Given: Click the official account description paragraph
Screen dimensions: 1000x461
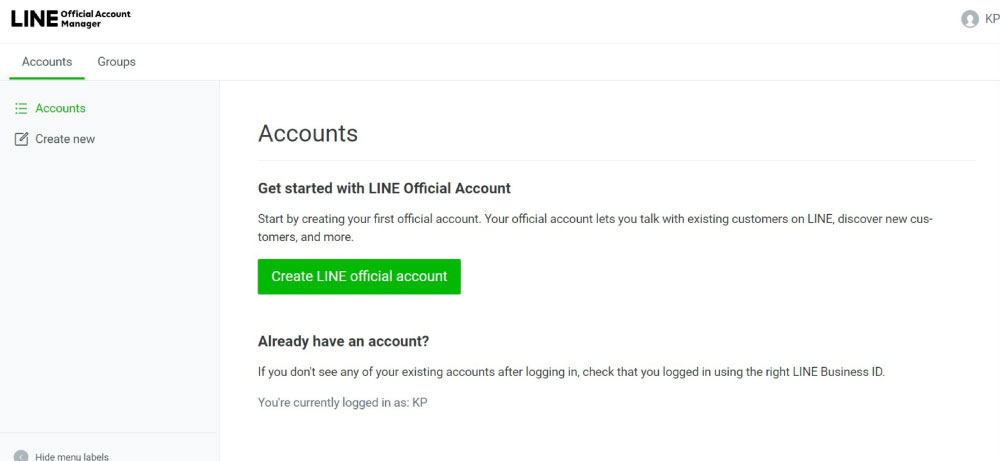Looking at the screenshot, I should point(595,228).
